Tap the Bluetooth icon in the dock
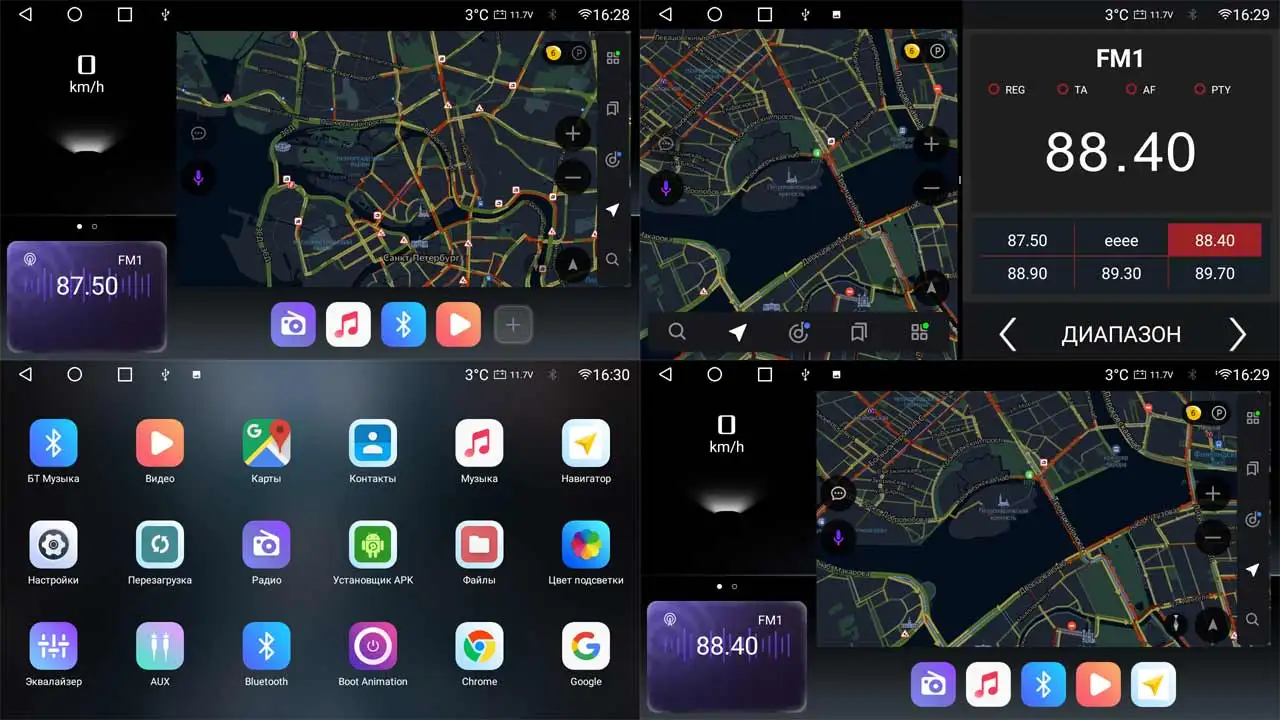This screenshot has height=720, width=1280. tap(403, 324)
